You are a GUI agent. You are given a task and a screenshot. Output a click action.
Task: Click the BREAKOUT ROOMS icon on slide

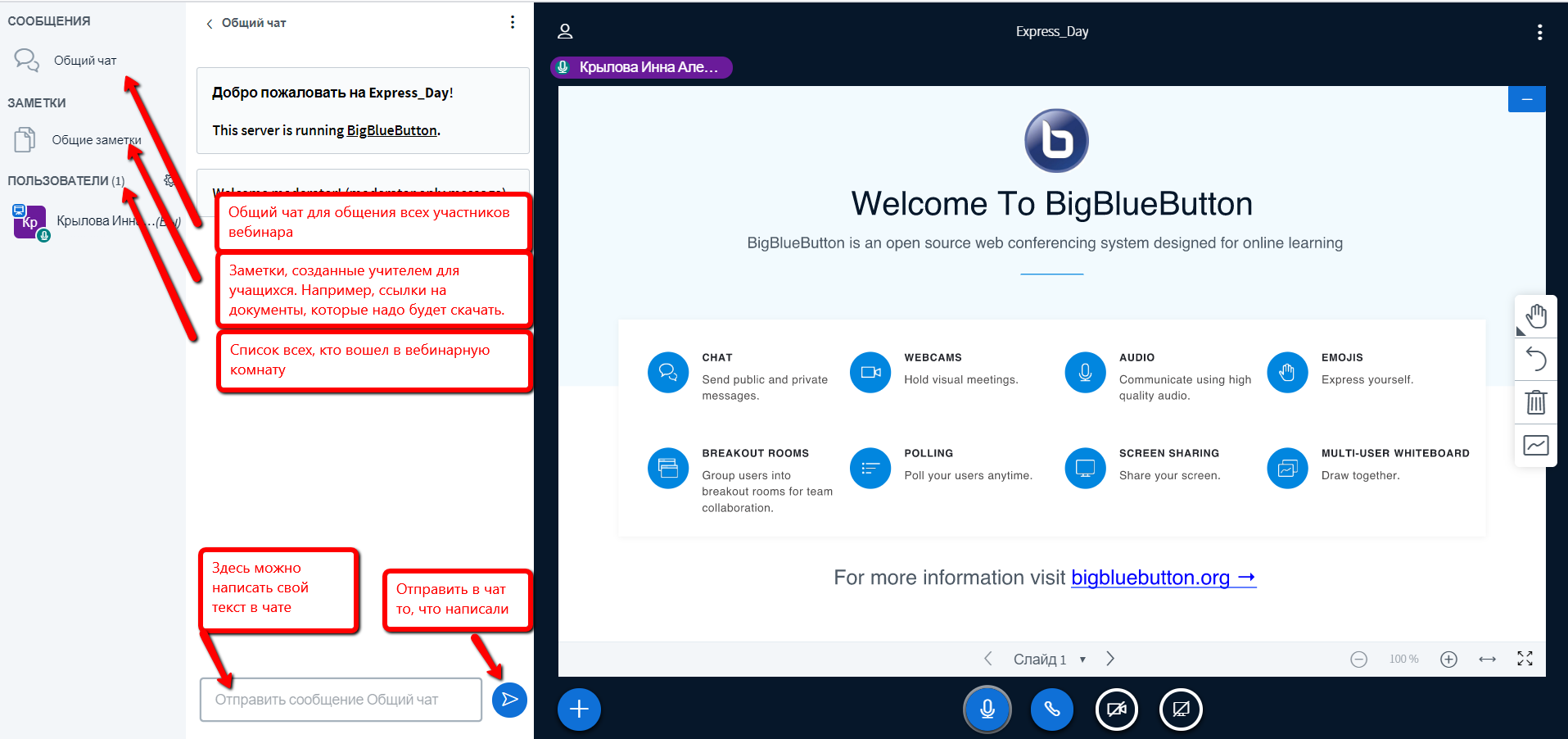click(668, 469)
